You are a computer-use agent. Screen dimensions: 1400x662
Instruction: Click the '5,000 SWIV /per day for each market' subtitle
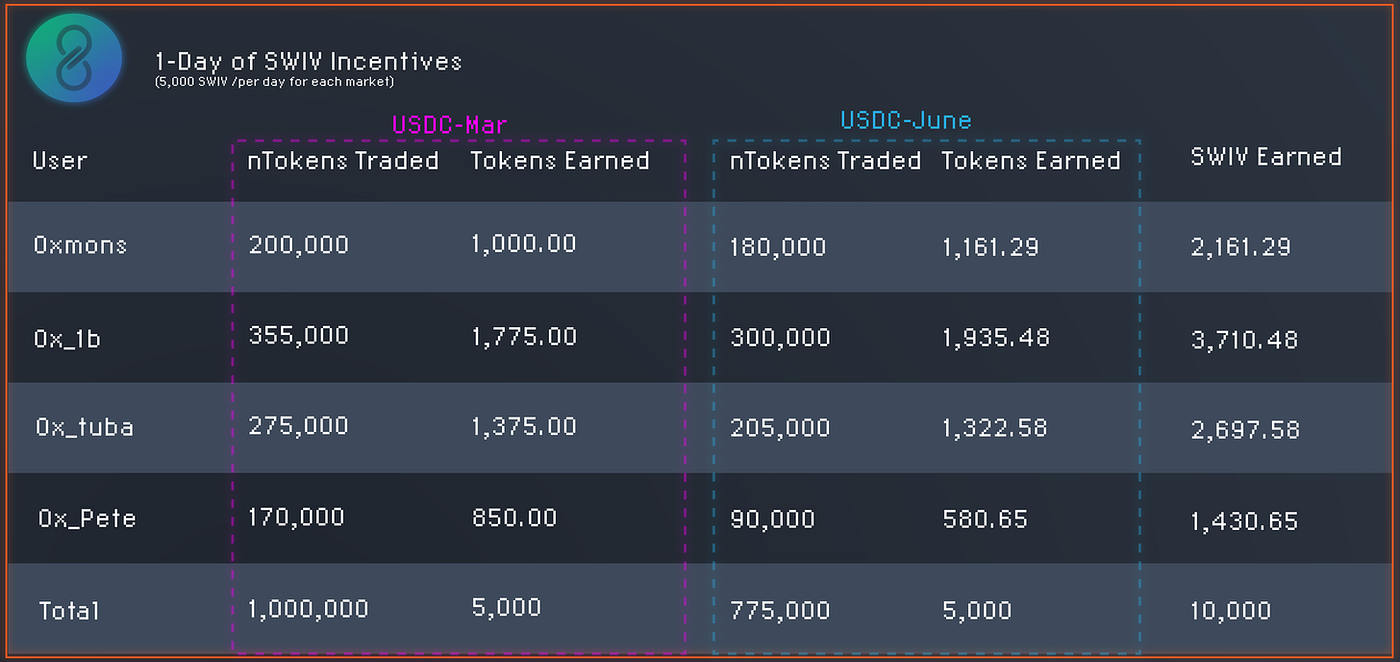274,82
